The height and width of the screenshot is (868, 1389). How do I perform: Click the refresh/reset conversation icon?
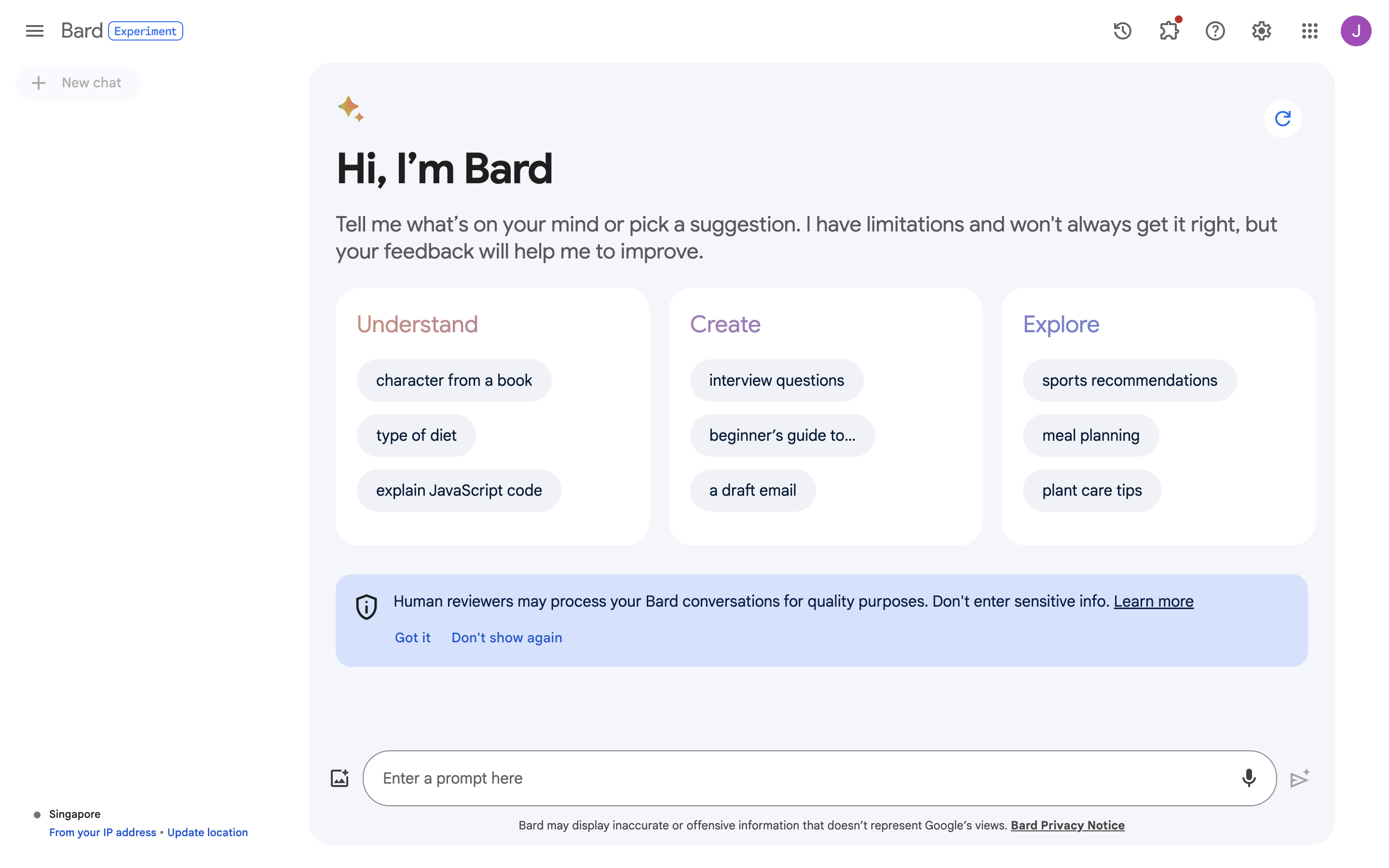[x=1283, y=118]
